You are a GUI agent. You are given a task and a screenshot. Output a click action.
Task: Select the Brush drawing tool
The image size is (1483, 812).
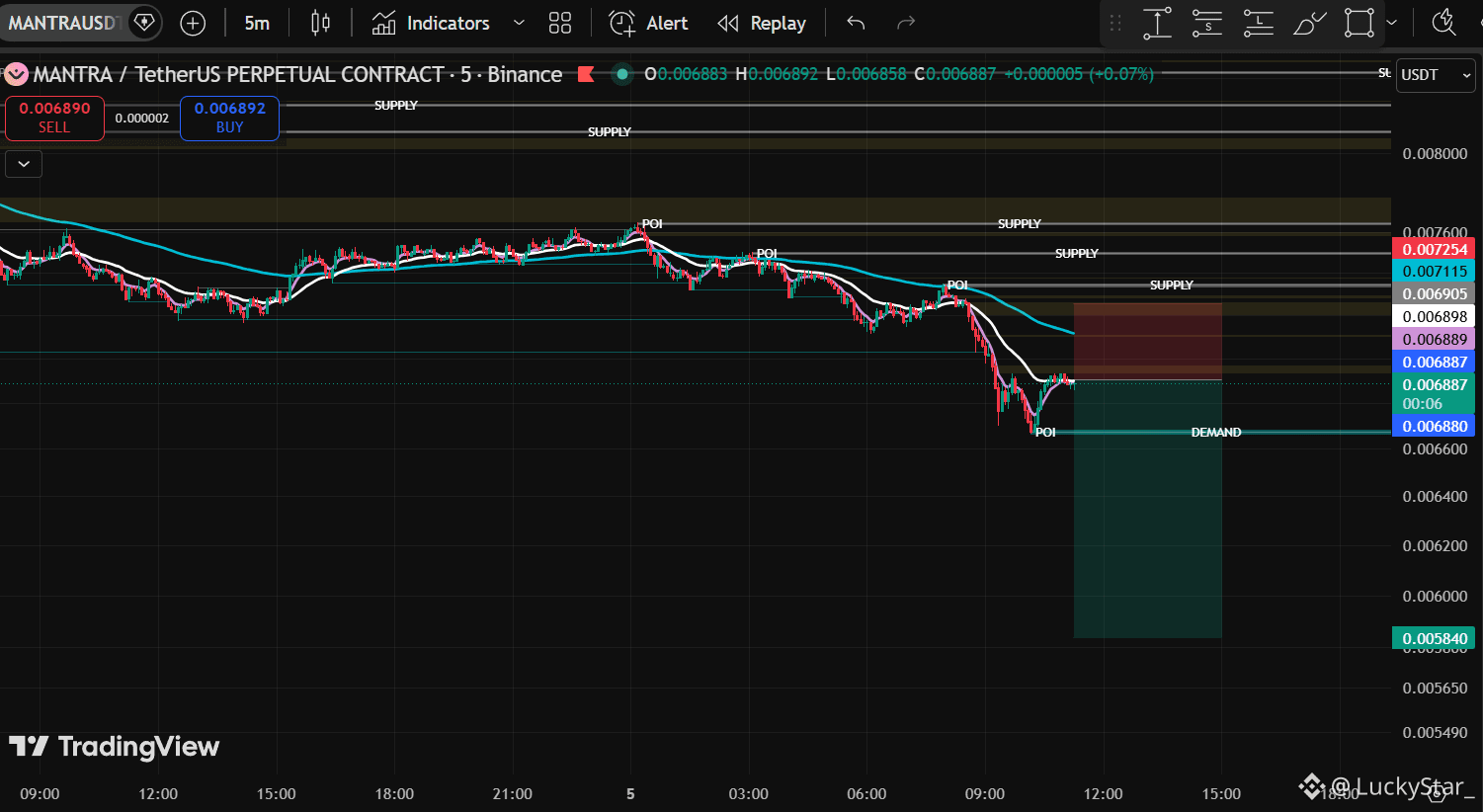[x=1309, y=23]
